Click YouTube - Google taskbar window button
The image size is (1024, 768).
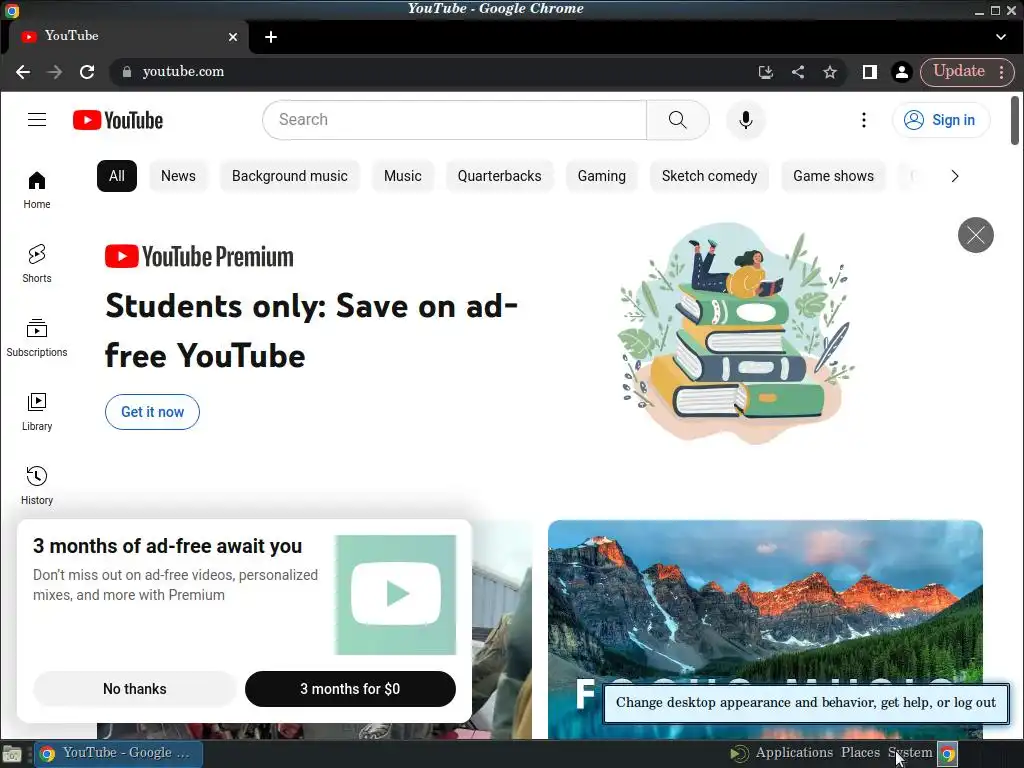point(118,753)
